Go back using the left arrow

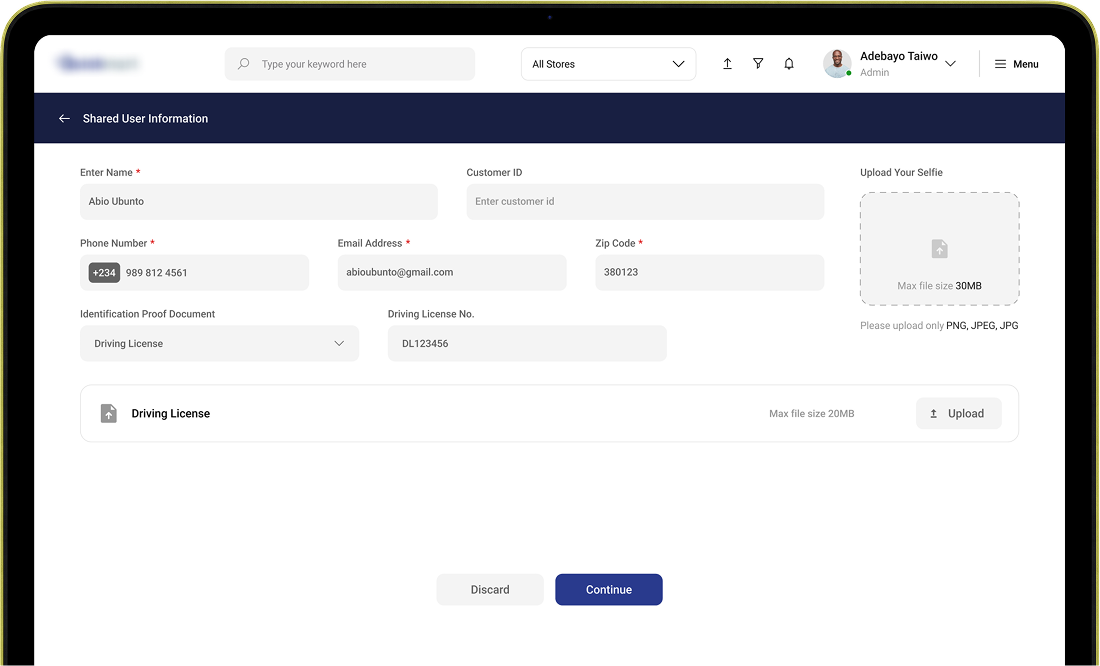point(65,119)
